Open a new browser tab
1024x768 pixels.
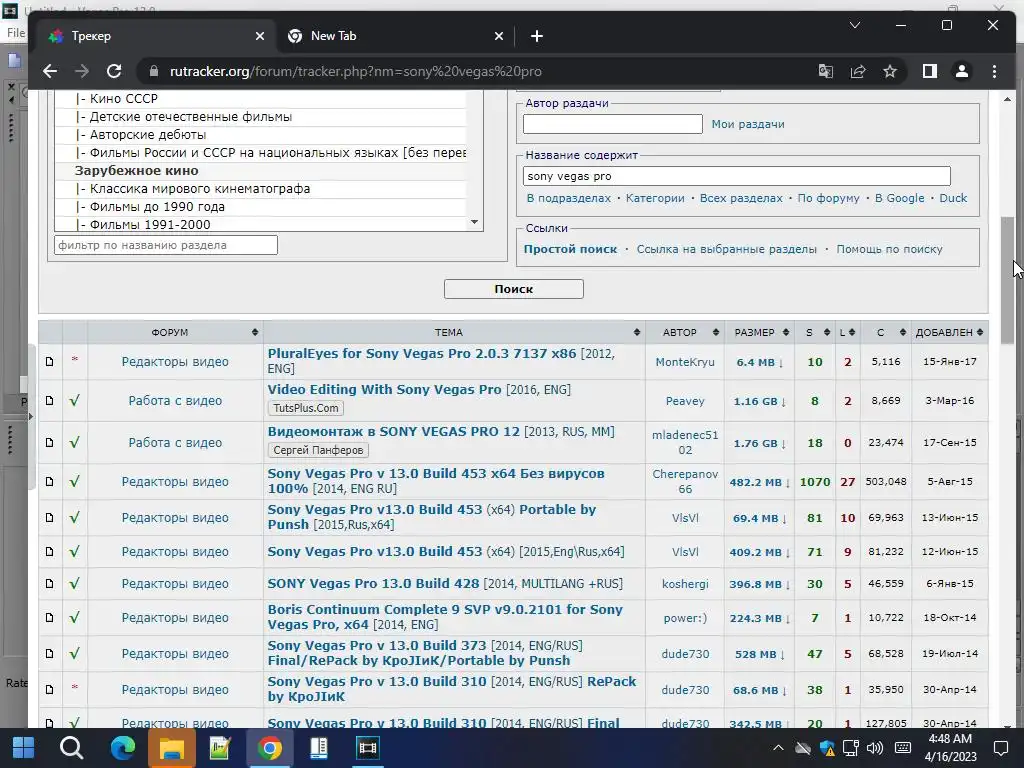[x=537, y=36]
